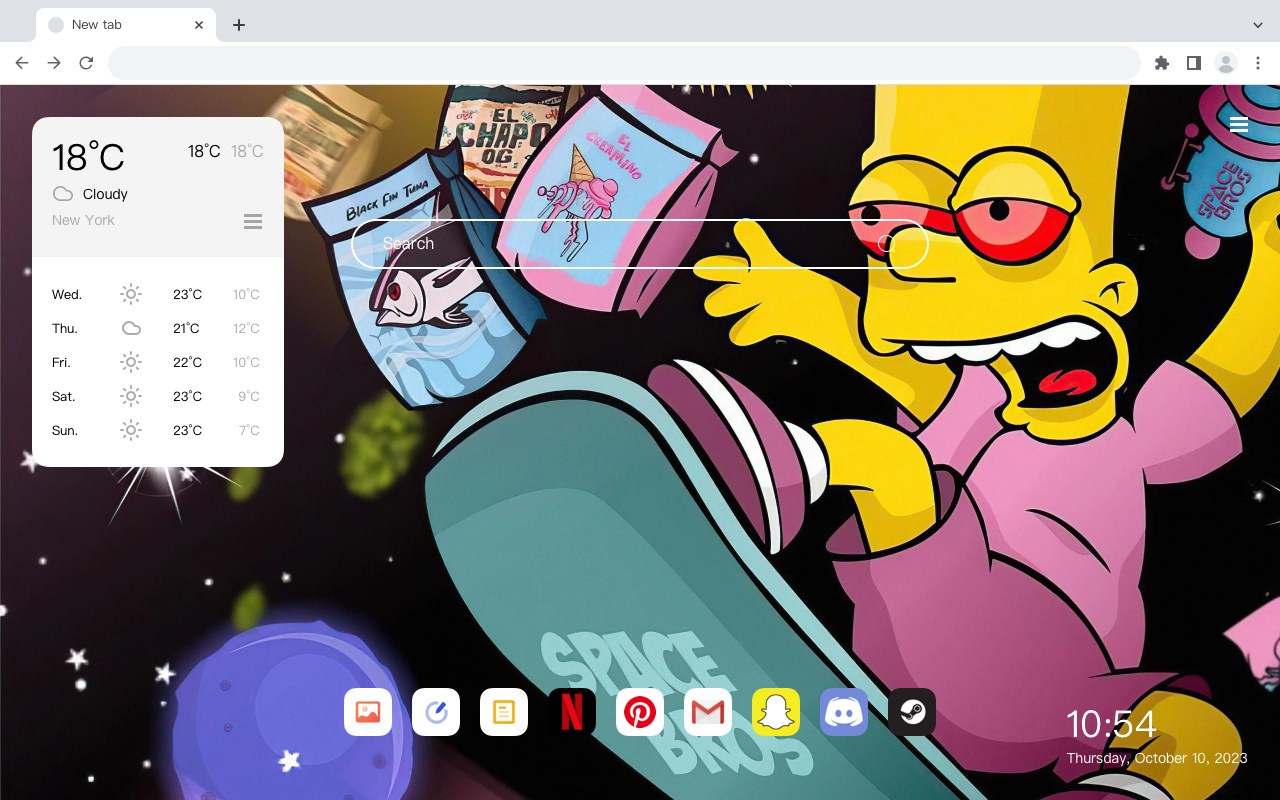Expand the tab search dropdown arrow
This screenshot has height=800, width=1280.
(1258, 25)
